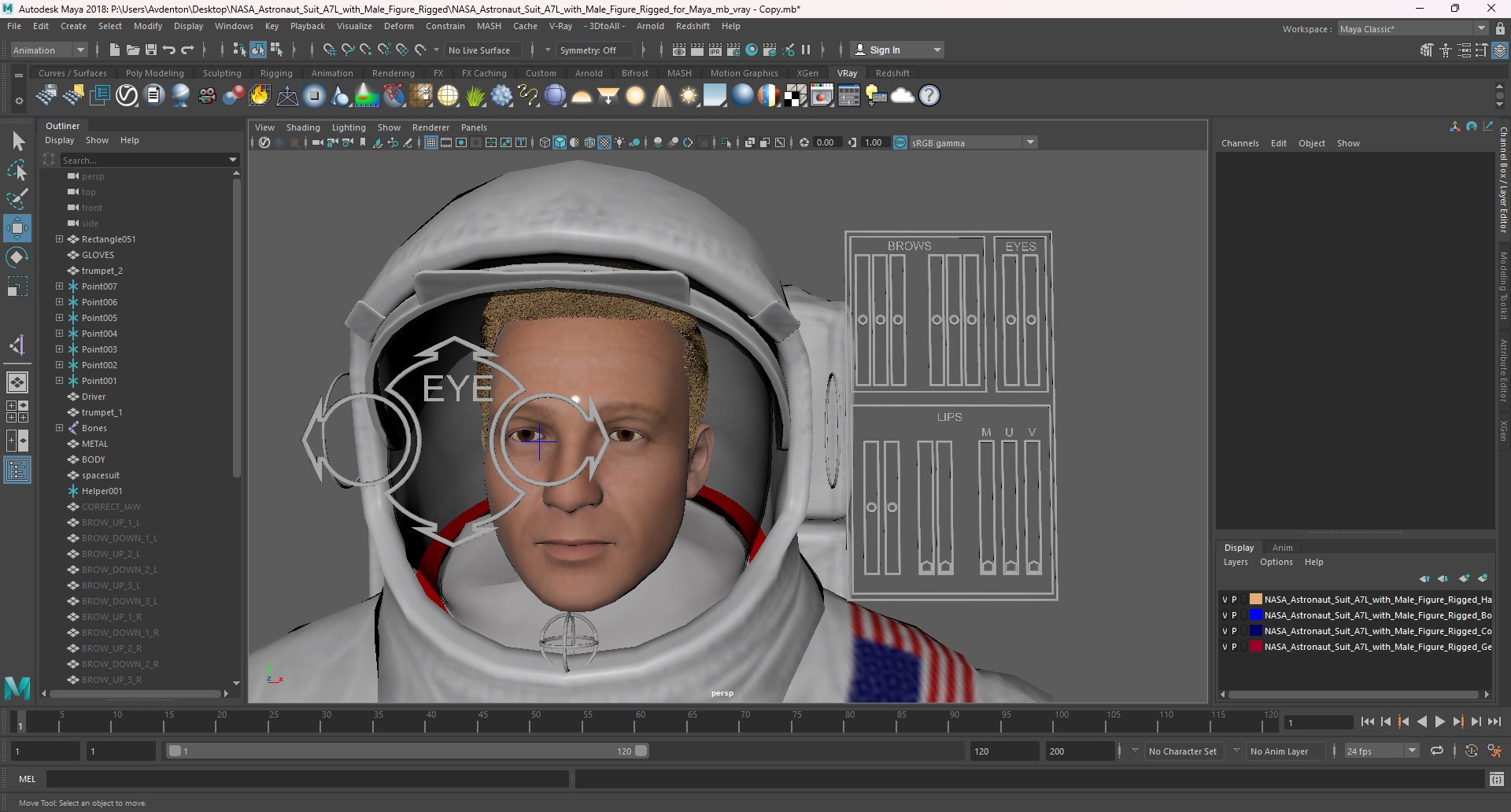Click the animation preferences running man icon

[1494, 751]
